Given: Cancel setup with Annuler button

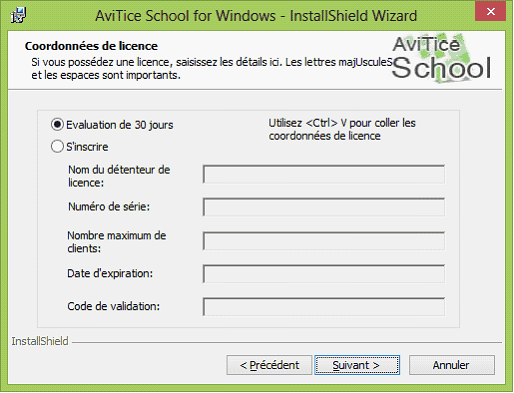Looking at the screenshot, I should pyautogui.click(x=452, y=365).
